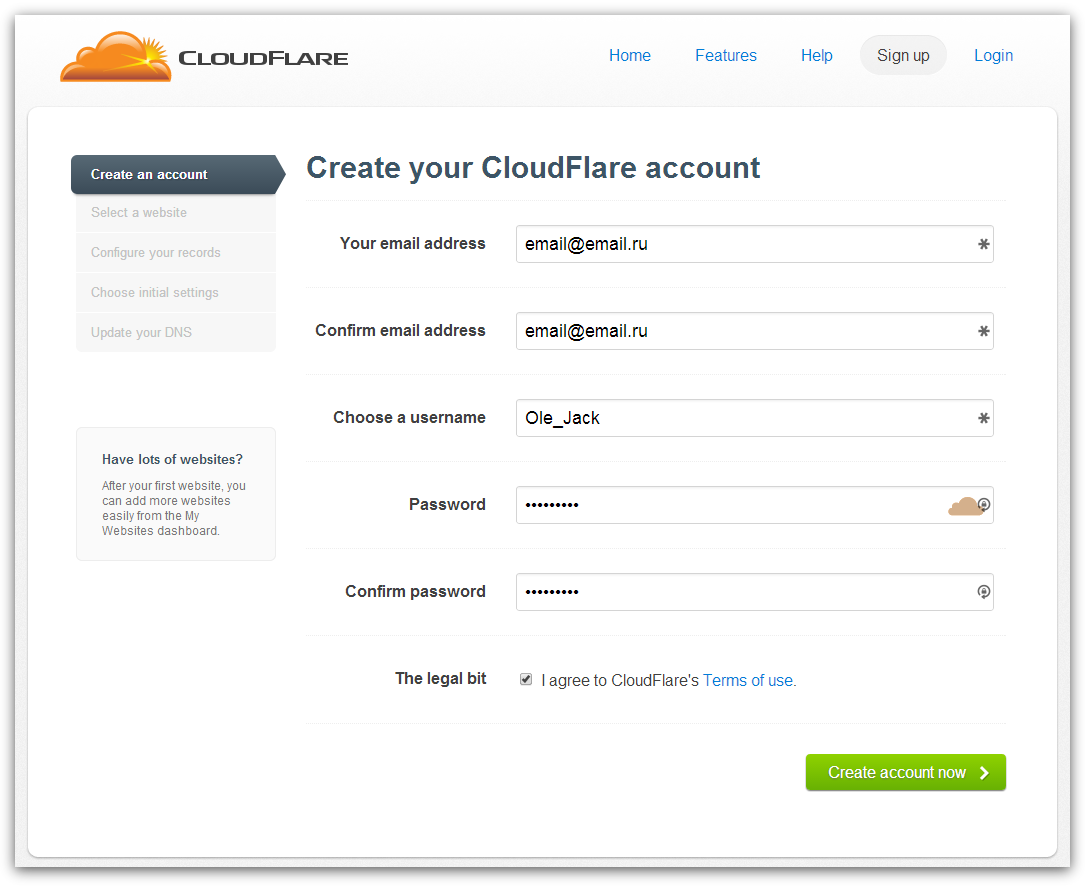Click the Password field label
The image size is (1085, 887).
coord(447,504)
